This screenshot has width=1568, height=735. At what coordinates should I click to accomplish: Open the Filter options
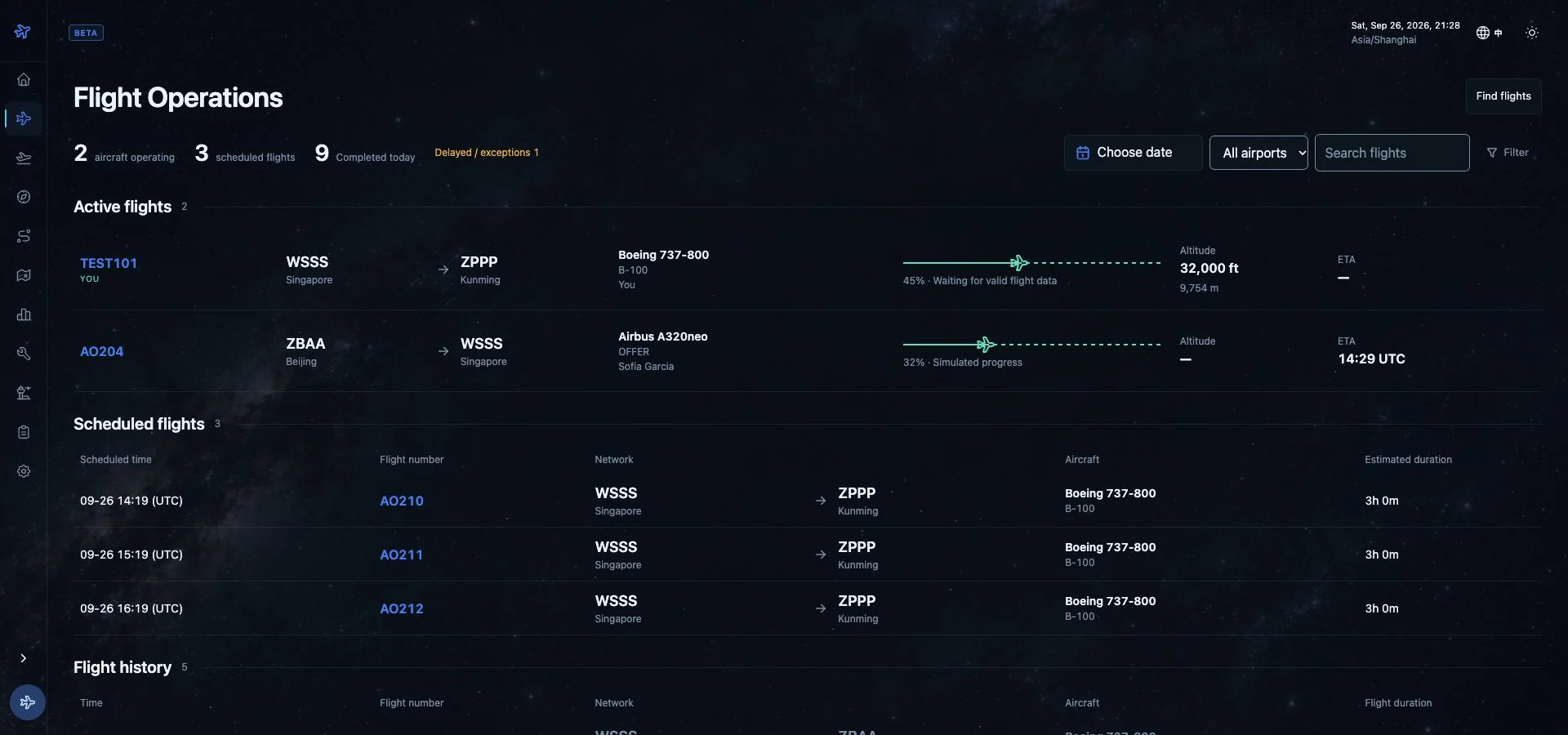(x=1508, y=153)
